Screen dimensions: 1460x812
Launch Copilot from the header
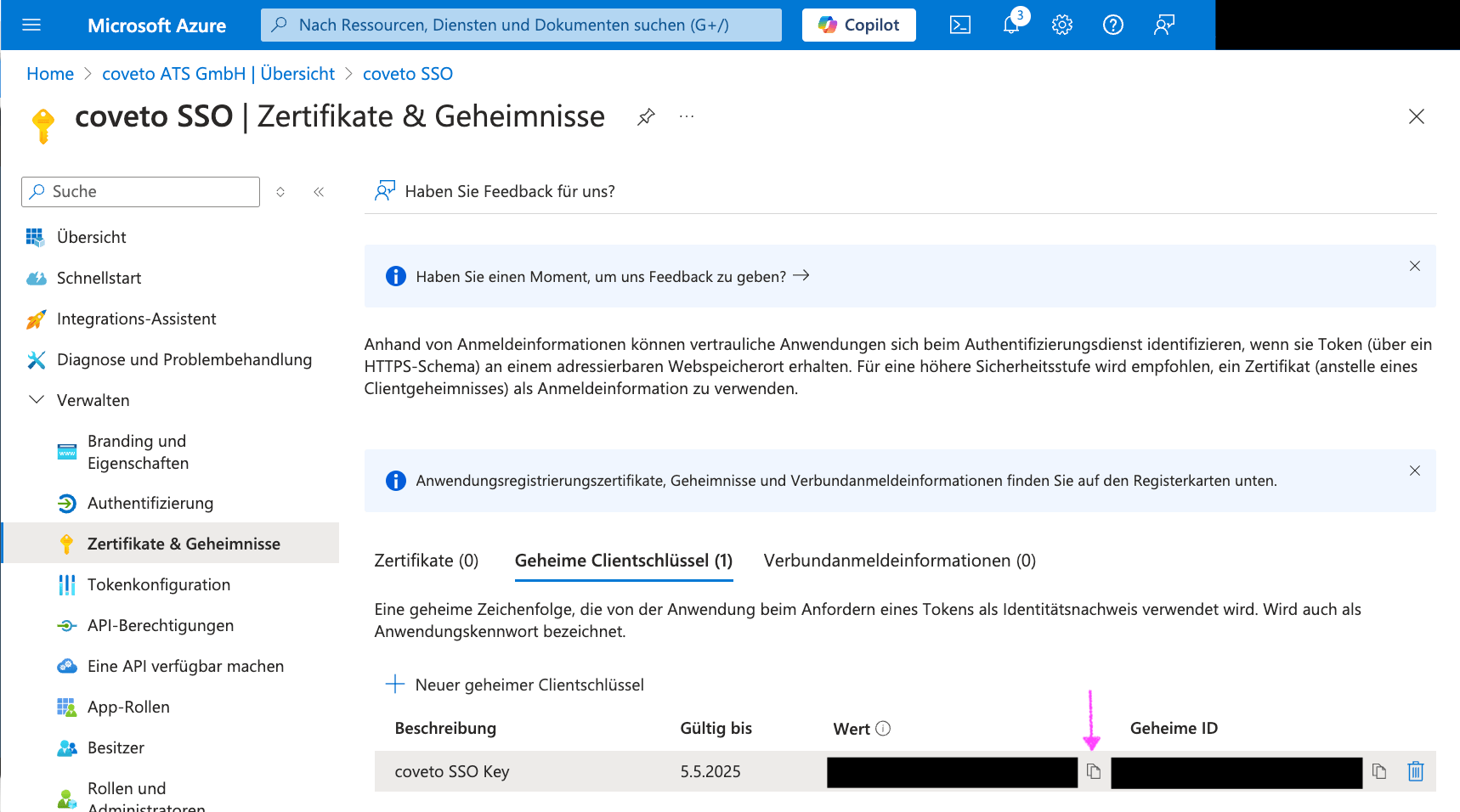[859, 25]
